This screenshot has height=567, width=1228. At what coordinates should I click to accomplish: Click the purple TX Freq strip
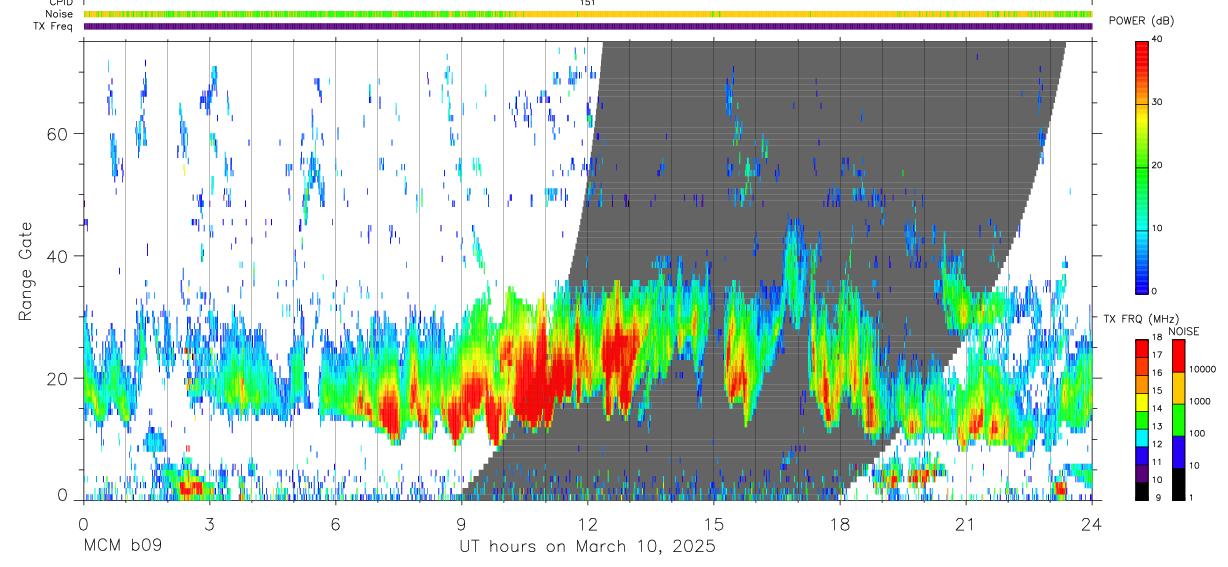[588, 26]
